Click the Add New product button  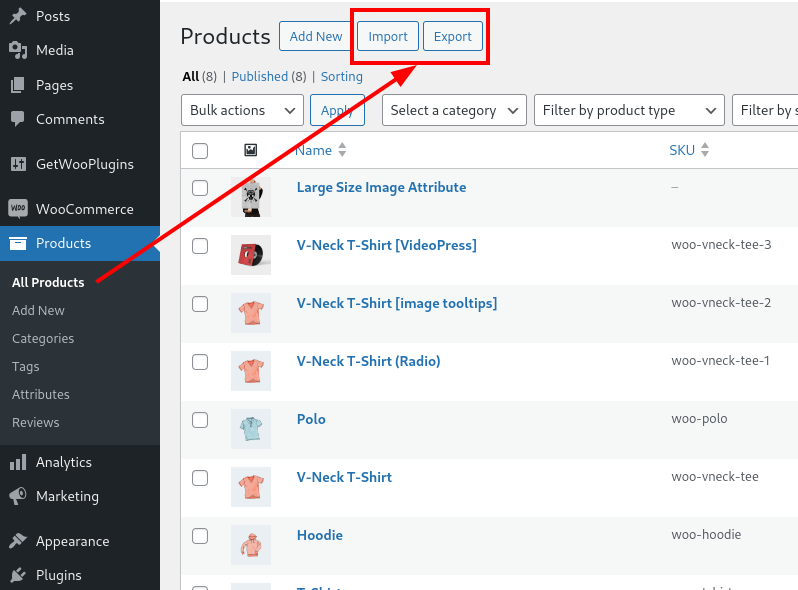tap(316, 36)
